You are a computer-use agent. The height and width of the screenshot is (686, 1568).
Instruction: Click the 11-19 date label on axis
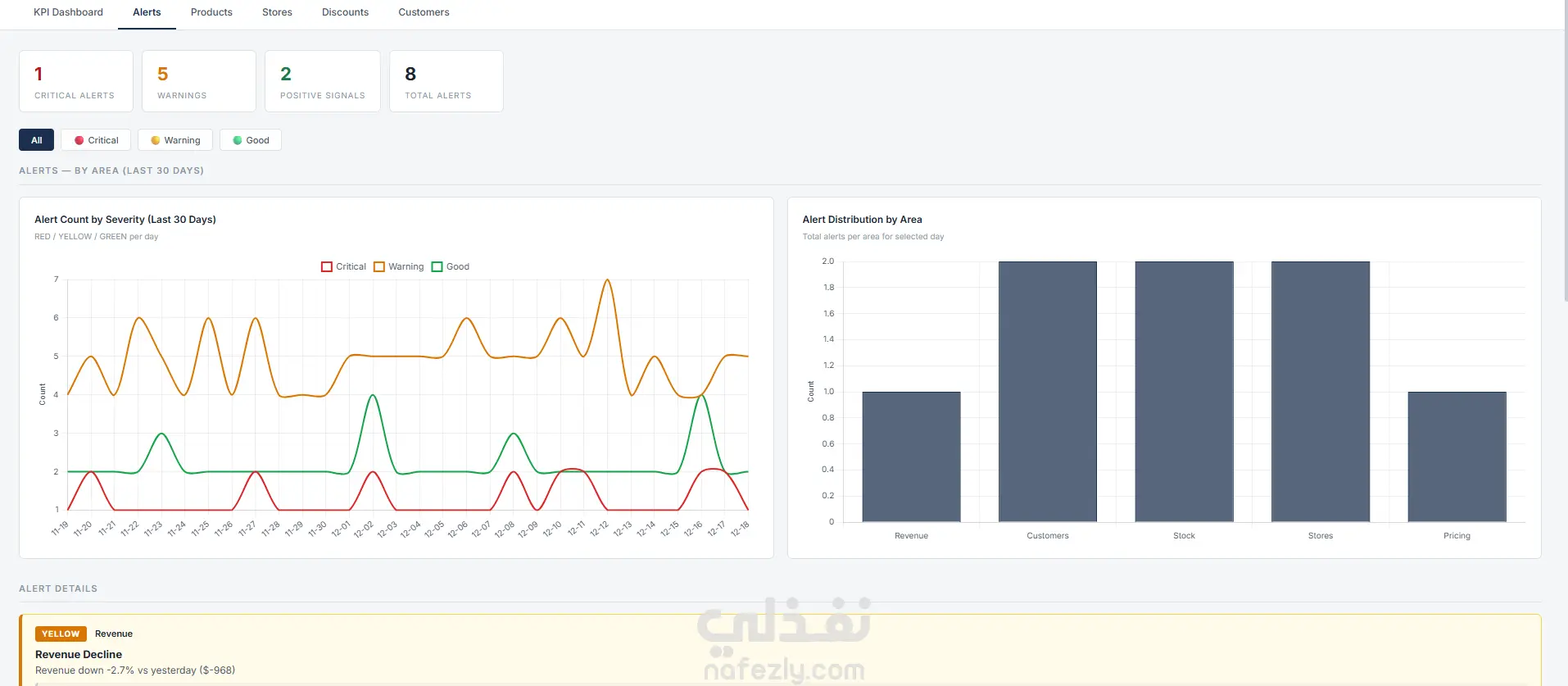tap(60, 528)
